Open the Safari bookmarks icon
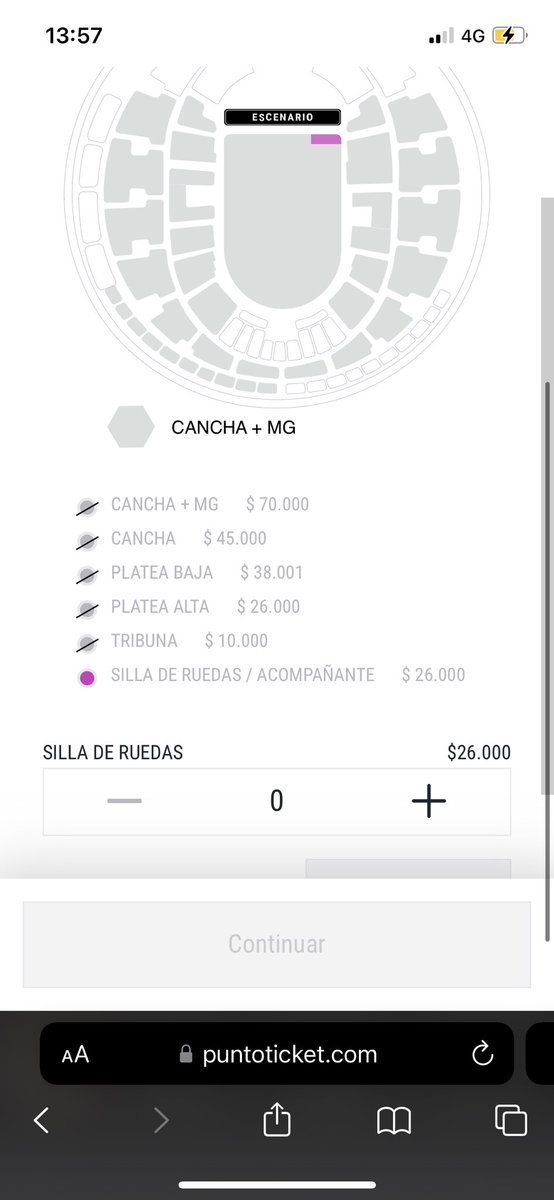Image resolution: width=554 pixels, height=1200 pixels. point(394,1121)
